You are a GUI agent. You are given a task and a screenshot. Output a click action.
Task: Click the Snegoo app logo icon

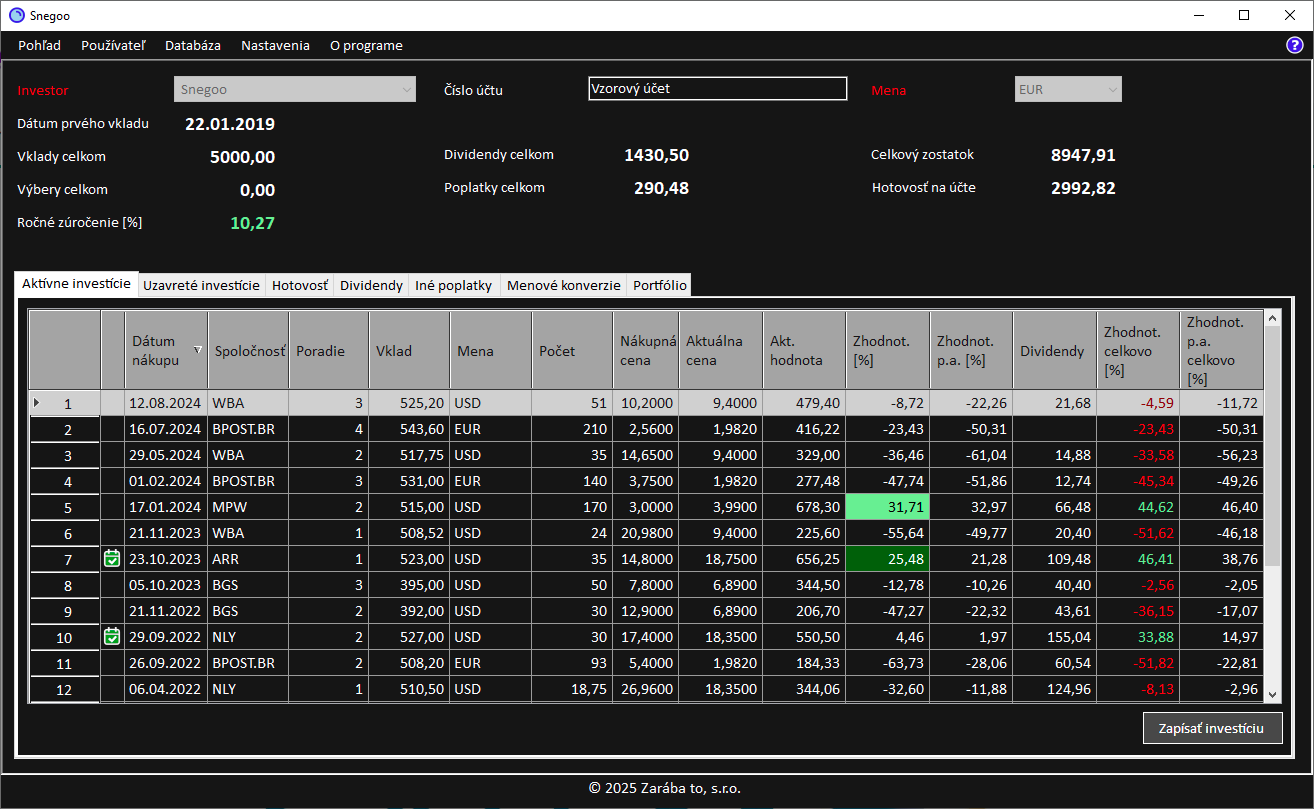[x=16, y=15]
